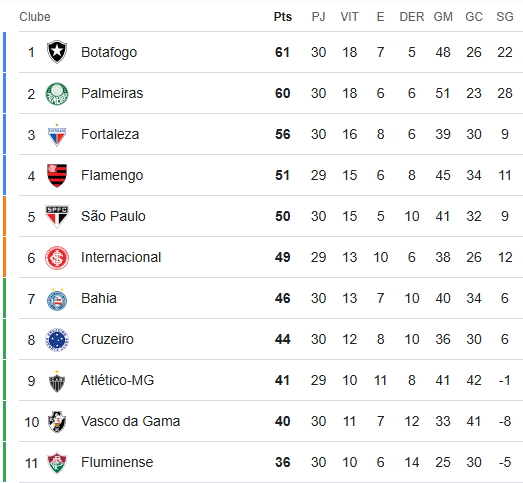The height and width of the screenshot is (483, 523).
Task: Open the Botafogo team name link
Action: 109,52
